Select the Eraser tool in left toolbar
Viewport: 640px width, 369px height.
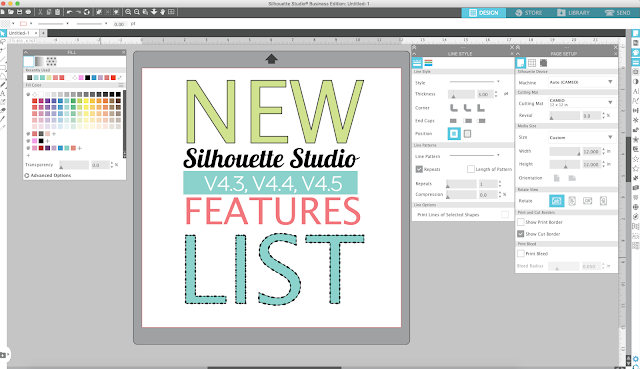click(3, 110)
